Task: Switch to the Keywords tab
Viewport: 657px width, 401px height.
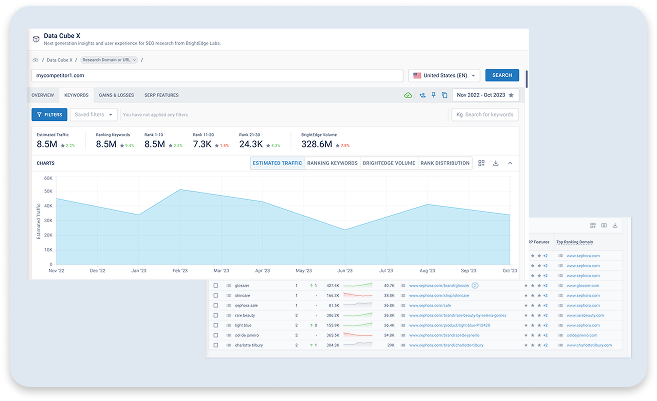Action: tap(76, 95)
